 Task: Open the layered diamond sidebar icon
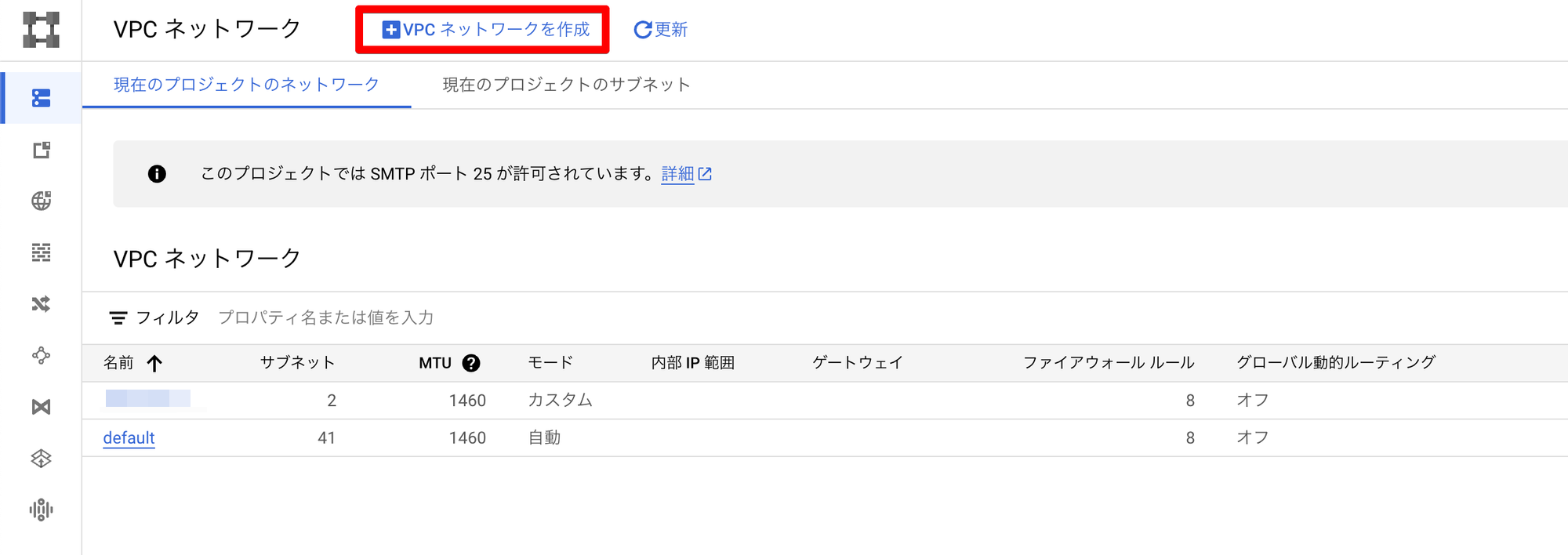point(41,458)
